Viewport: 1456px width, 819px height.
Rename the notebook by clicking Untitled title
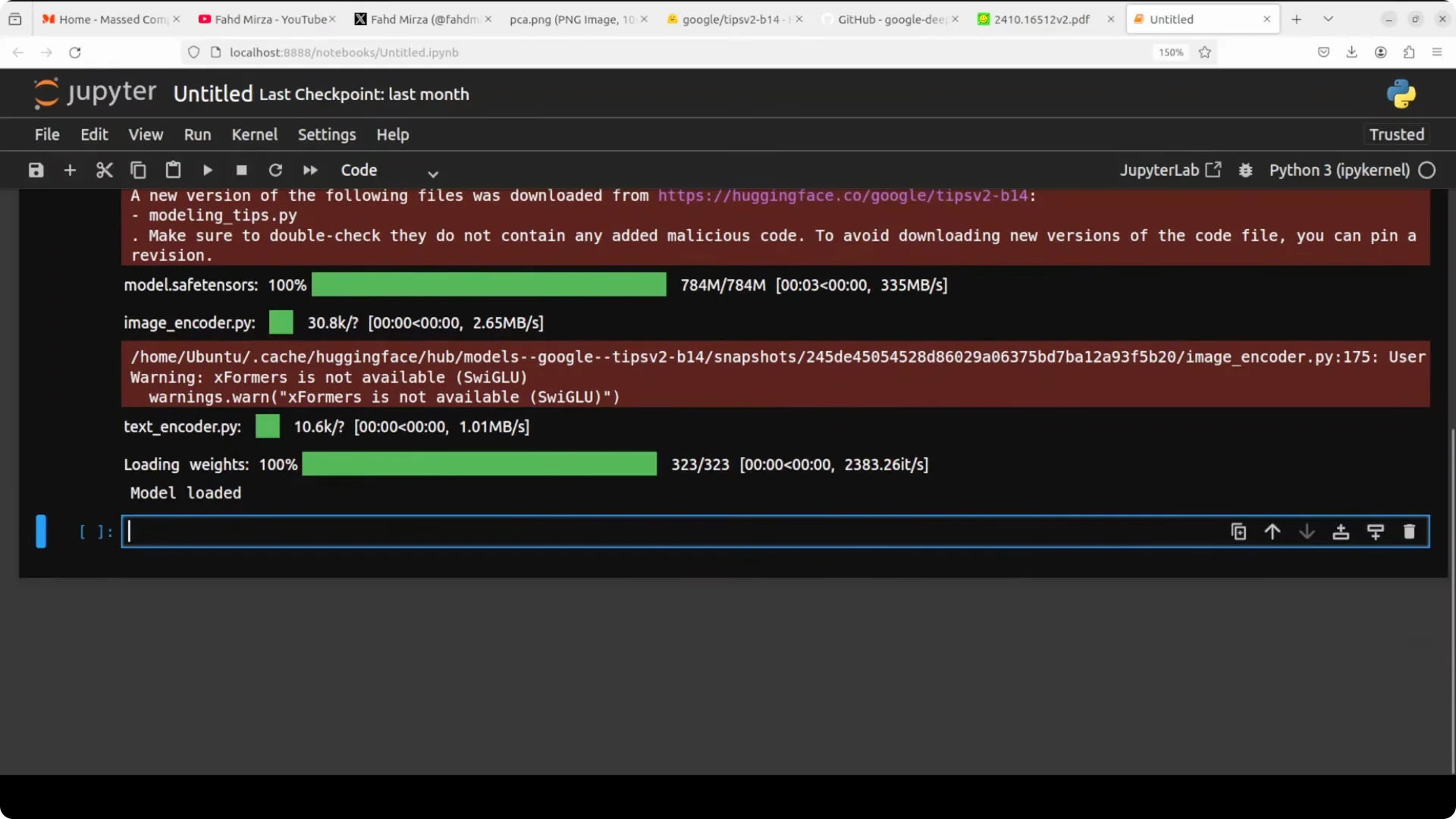pos(212,94)
